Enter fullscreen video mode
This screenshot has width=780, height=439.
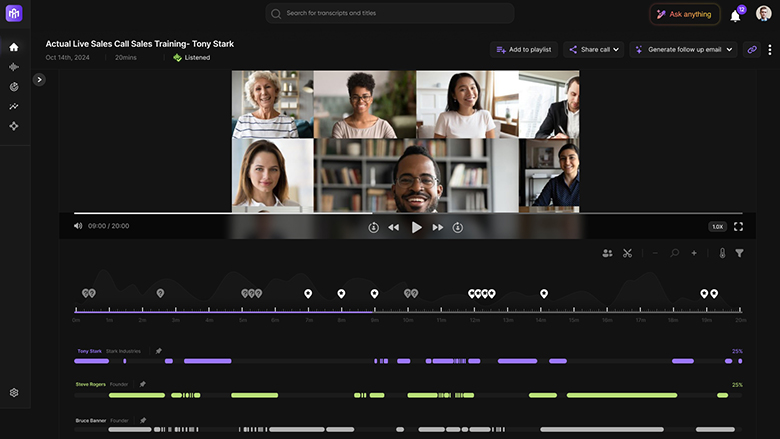pyautogui.click(x=738, y=227)
